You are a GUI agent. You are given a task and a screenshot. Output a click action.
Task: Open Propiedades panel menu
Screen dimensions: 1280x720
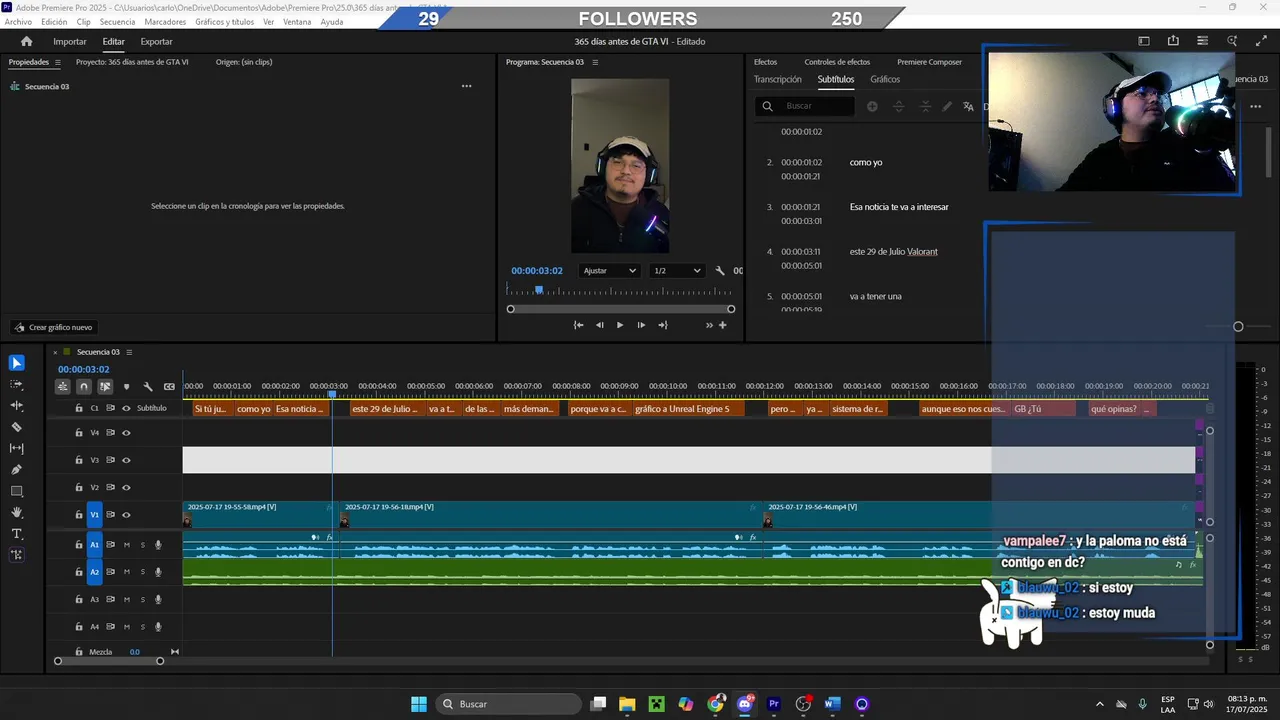tap(58, 62)
